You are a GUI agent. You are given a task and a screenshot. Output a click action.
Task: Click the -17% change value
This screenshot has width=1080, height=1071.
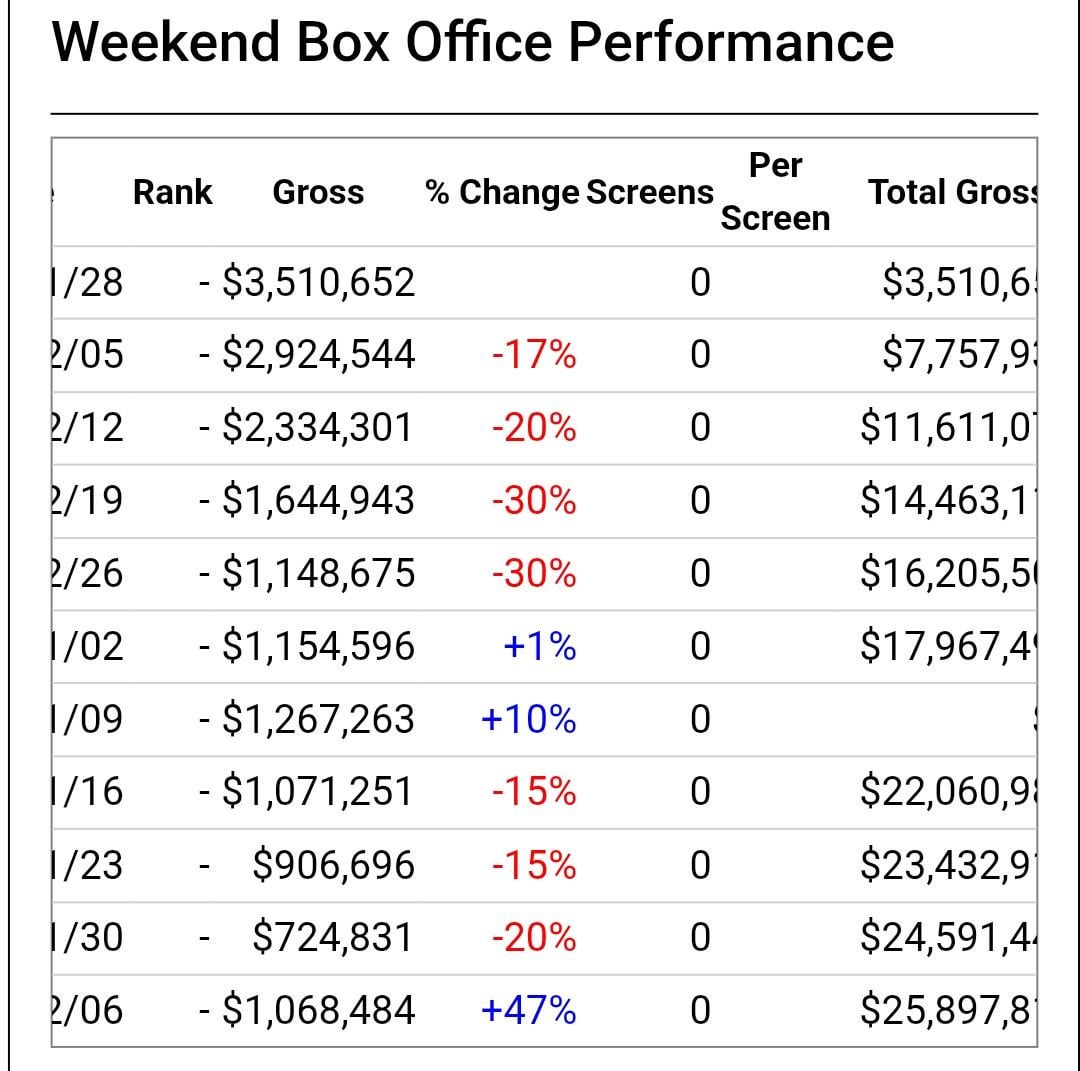[534, 355]
